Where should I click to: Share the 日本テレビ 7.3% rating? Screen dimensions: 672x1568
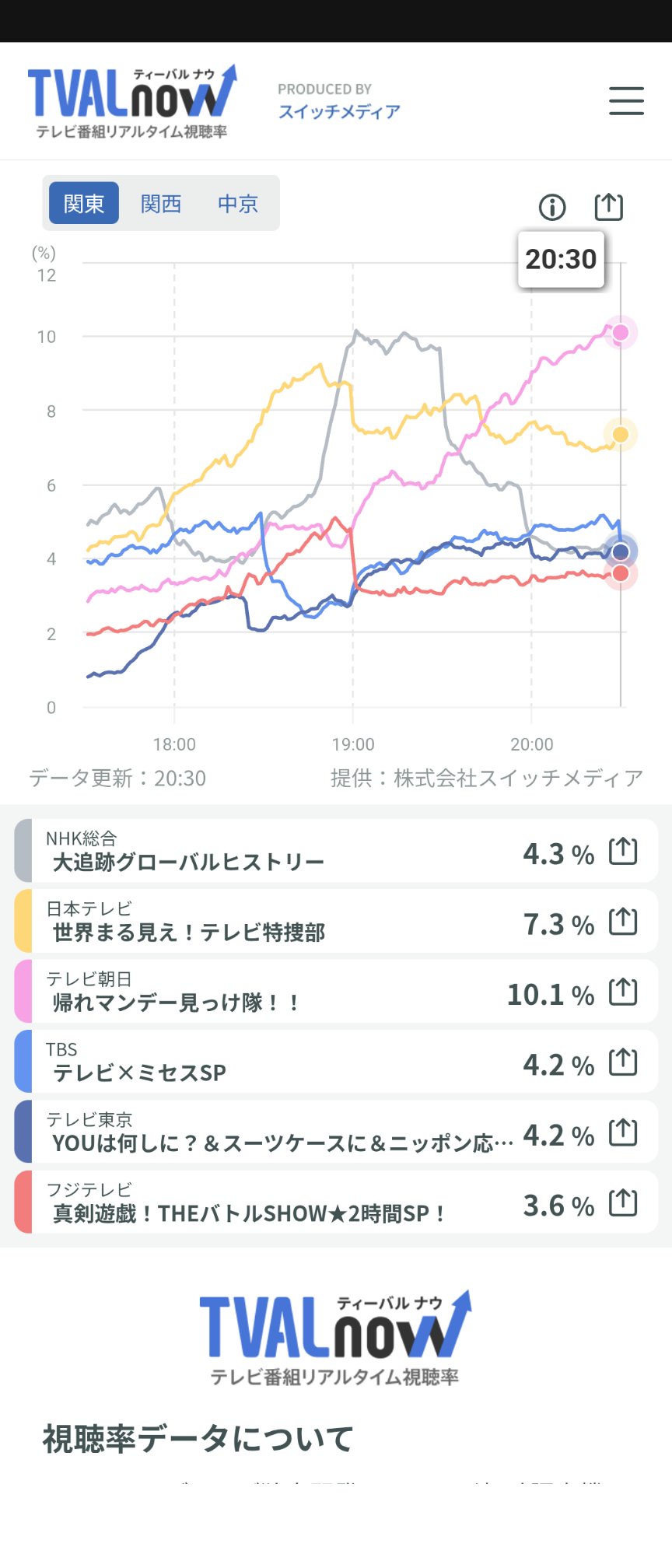coord(623,922)
